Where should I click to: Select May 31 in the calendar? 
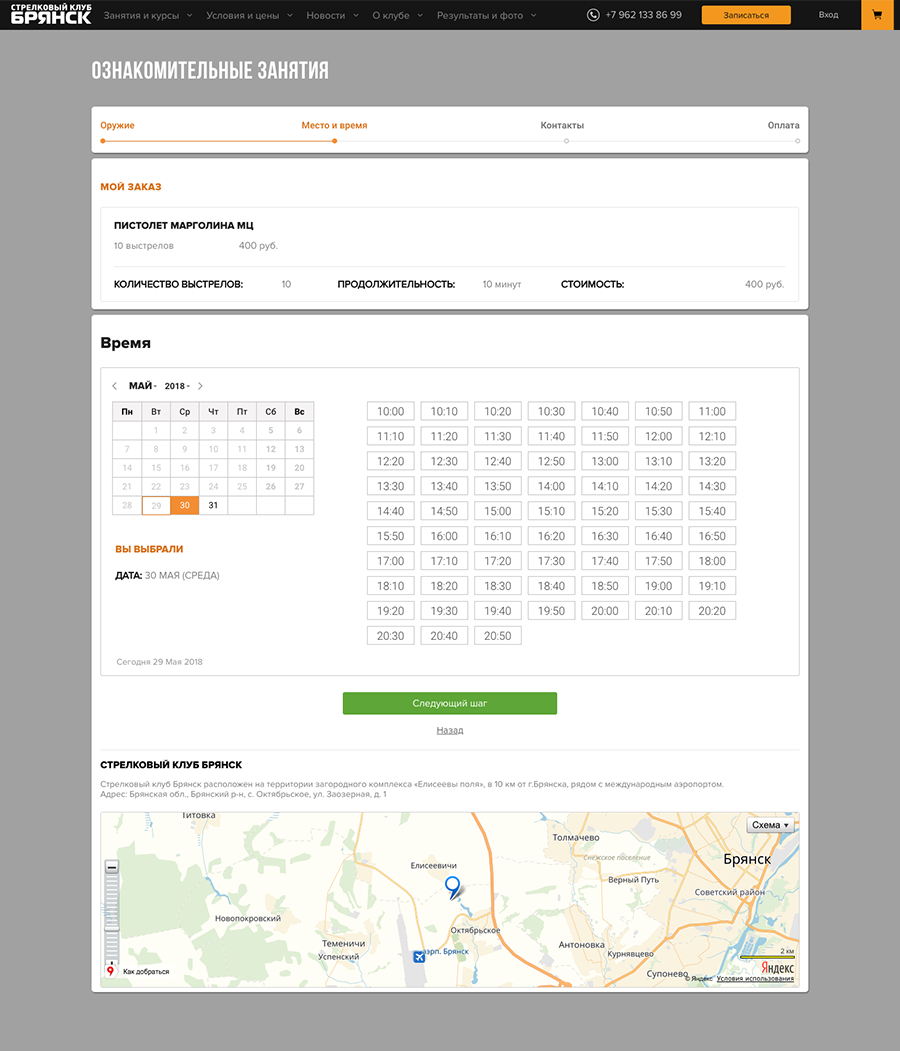pos(213,505)
